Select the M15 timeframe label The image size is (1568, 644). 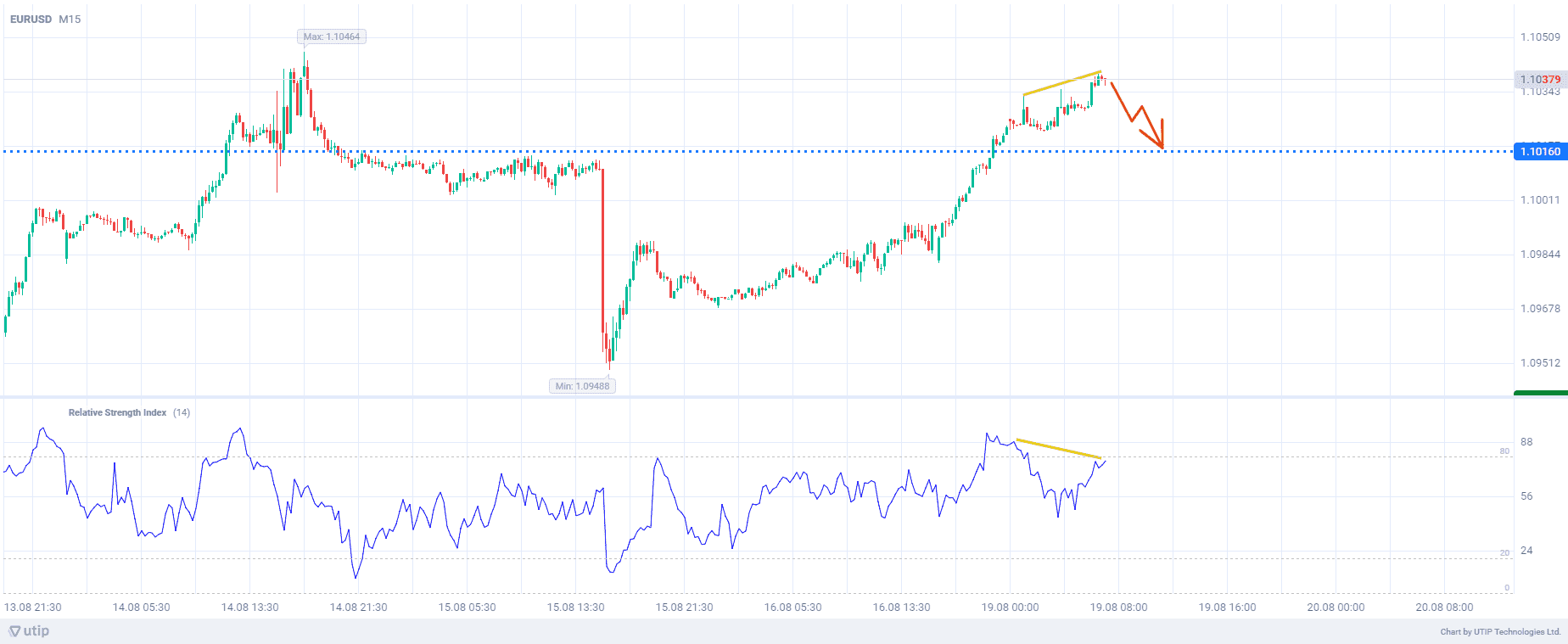[x=70, y=19]
